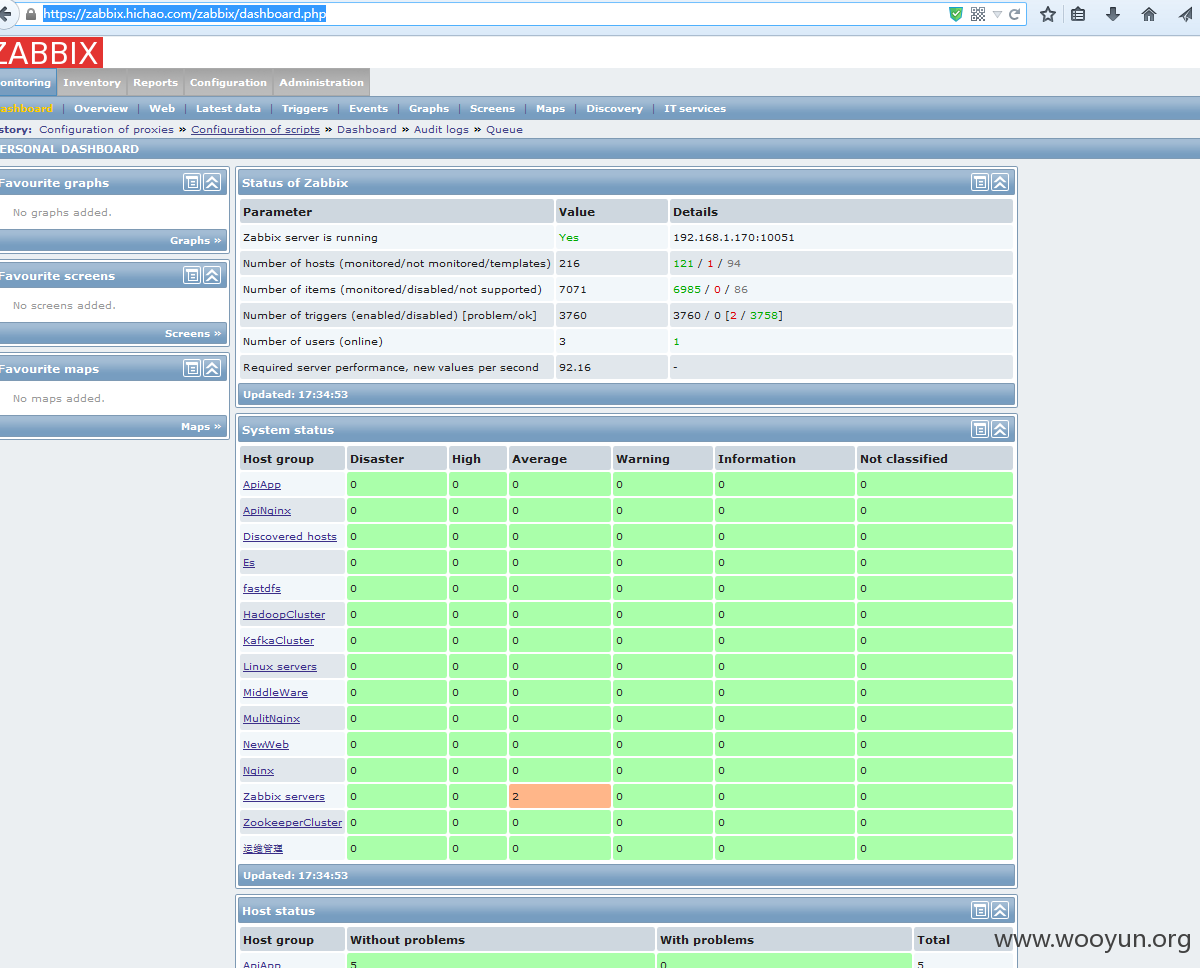Image resolution: width=1200 pixels, height=968 pixels.
Task: Open the Inventory main tab
Action: coord(92,83)
